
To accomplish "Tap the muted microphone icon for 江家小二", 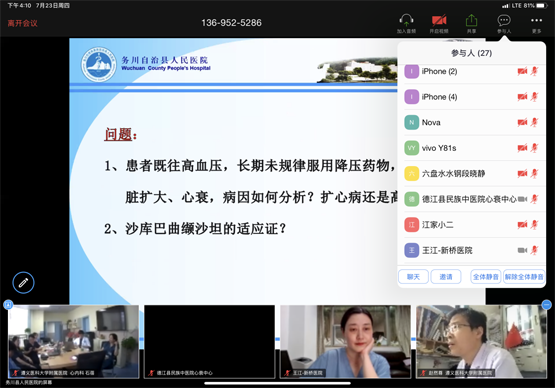I will [x=534, y=225].
